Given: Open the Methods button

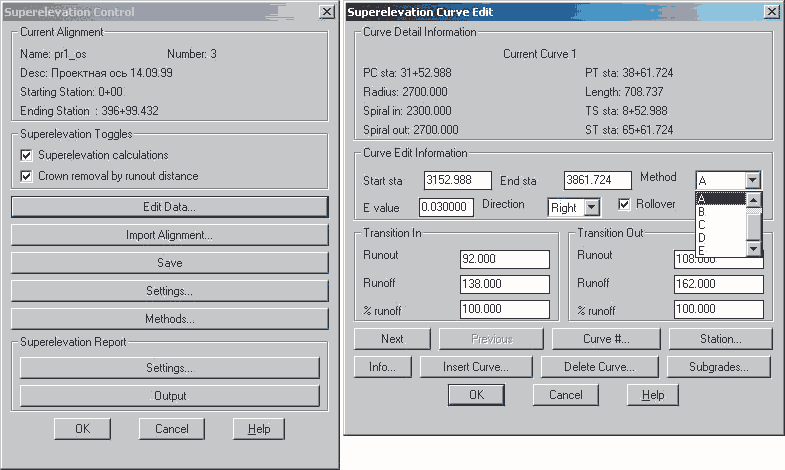Looking at the screenshot, I should point(169,319).
